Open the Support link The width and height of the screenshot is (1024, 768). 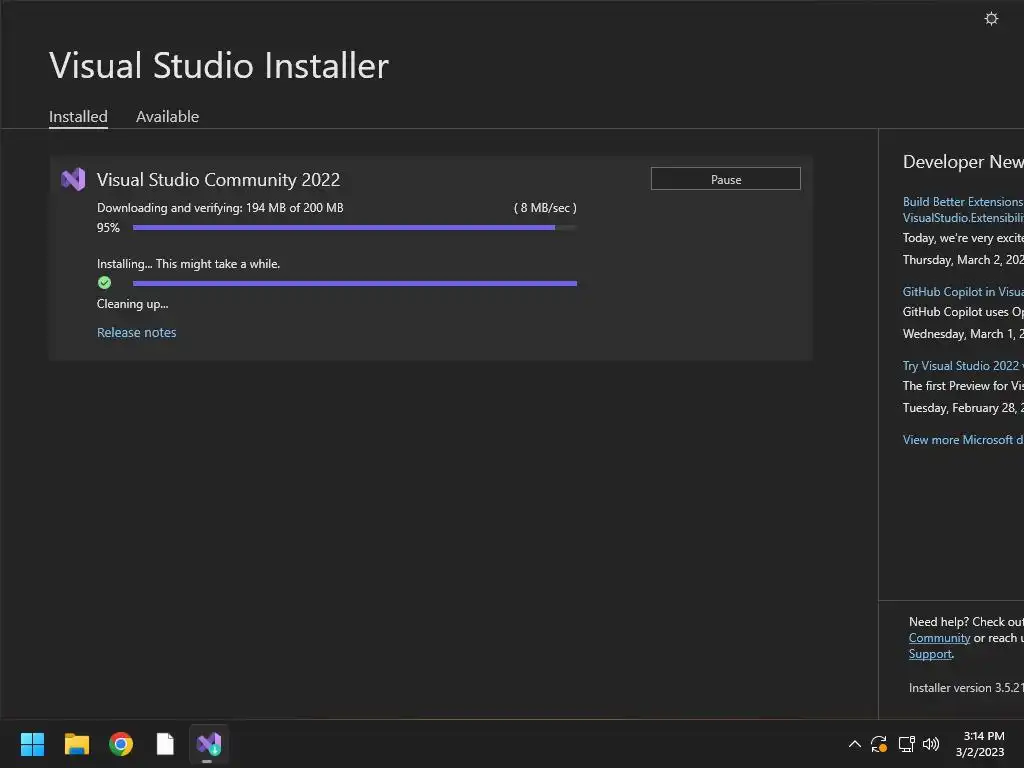tap(930, 654)
